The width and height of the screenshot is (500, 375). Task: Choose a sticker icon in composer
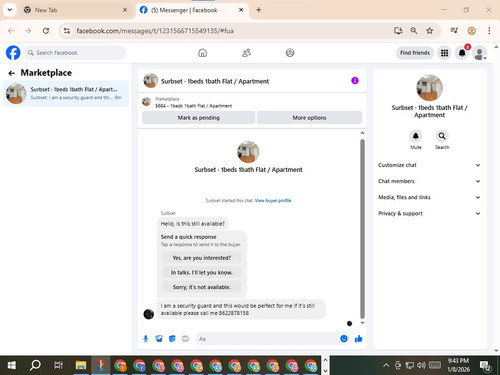click(172, 339)
